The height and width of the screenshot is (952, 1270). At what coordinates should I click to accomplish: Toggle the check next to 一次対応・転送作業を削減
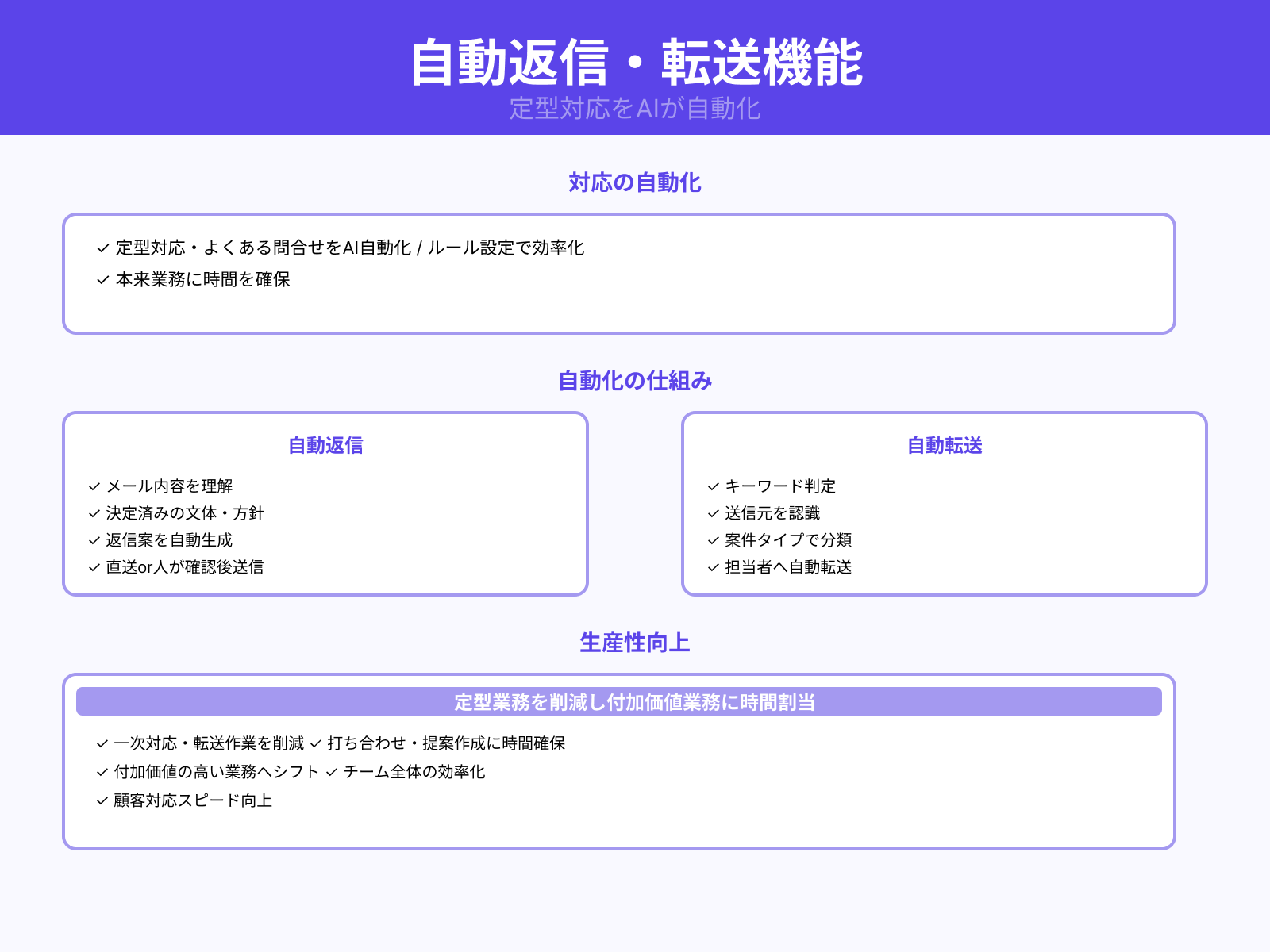101,744
